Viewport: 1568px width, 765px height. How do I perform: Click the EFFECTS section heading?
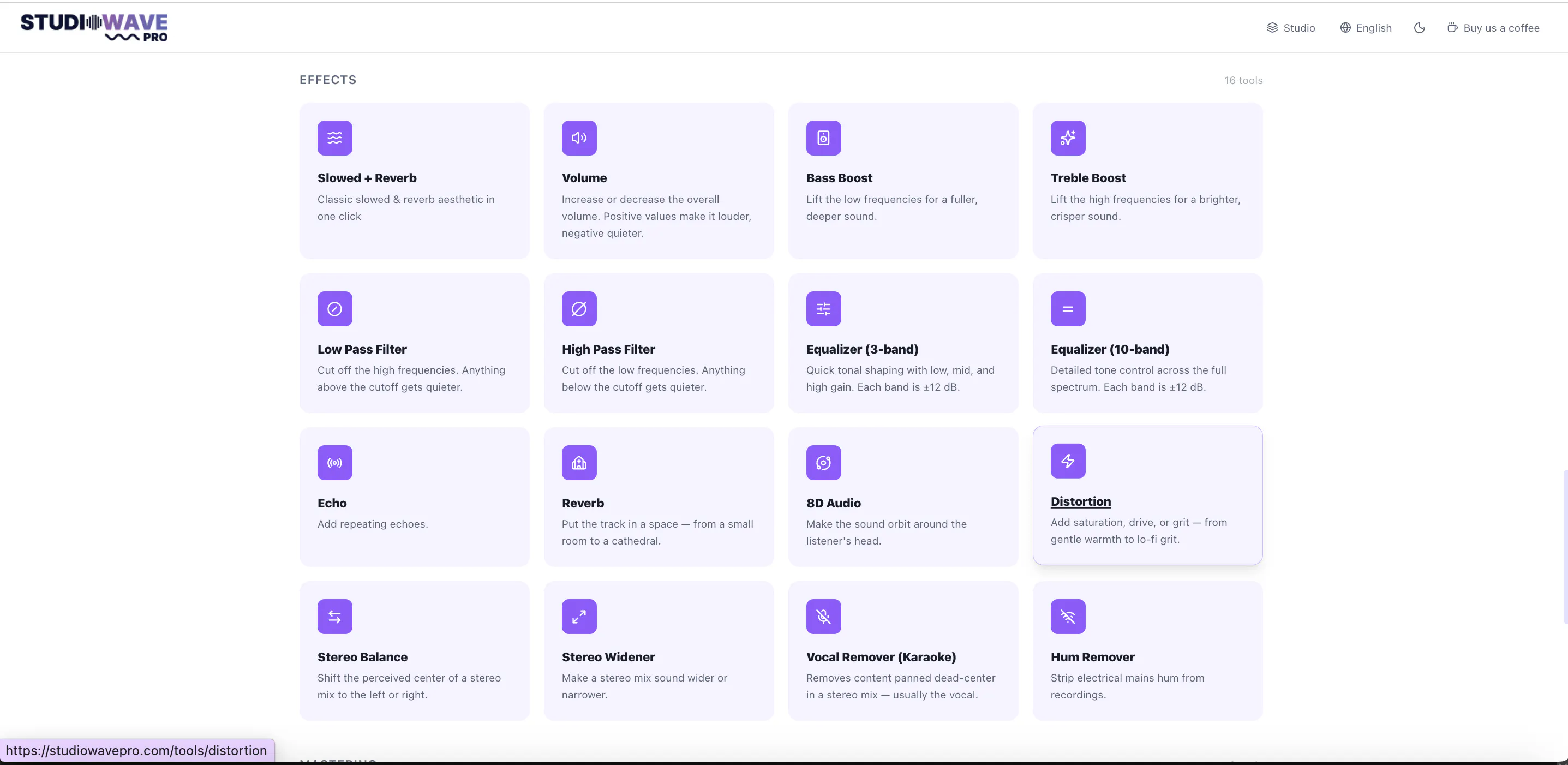[x=328, y=80]
